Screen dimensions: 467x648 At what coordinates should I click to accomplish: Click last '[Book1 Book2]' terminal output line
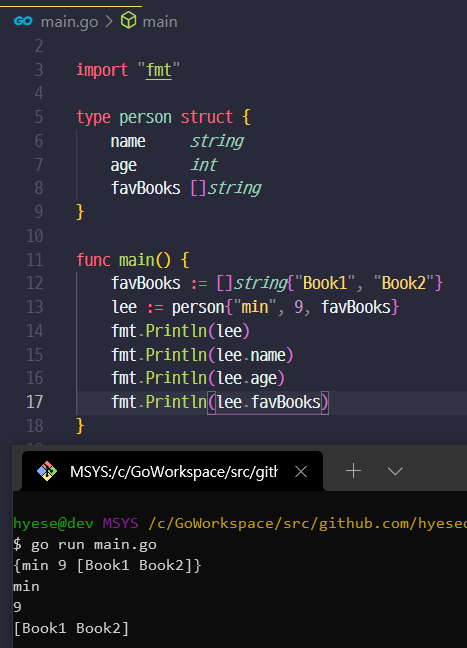71,628
